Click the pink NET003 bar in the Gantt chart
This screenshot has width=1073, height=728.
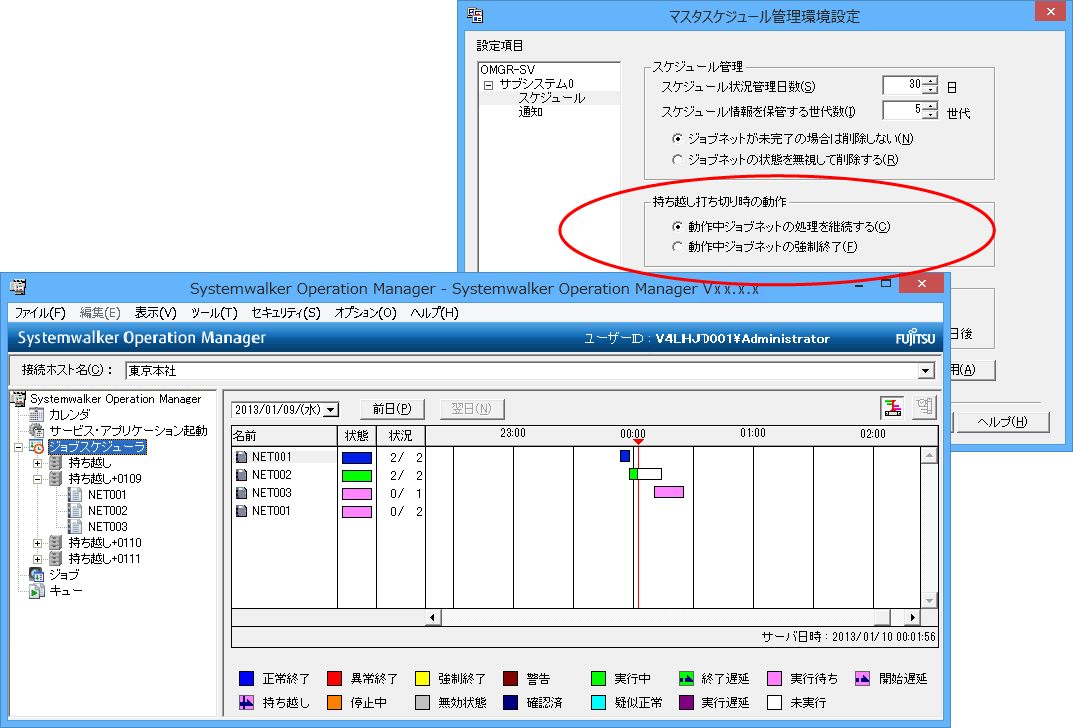669,492
